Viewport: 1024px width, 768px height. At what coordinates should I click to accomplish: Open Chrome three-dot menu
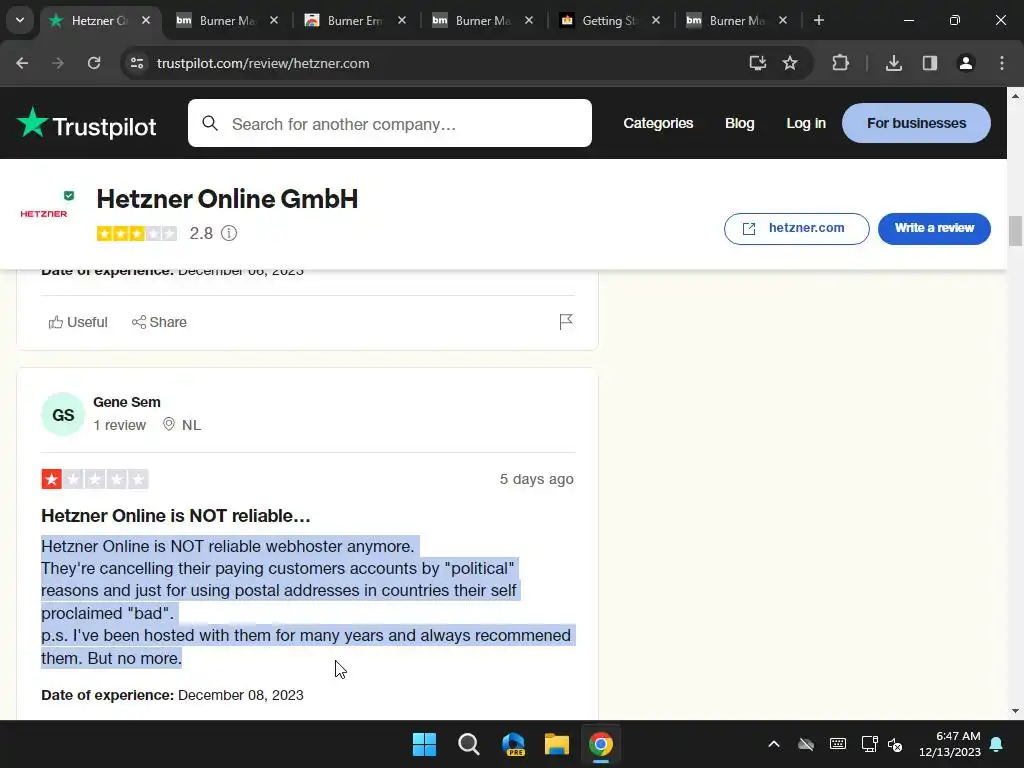pos(1002,63)
